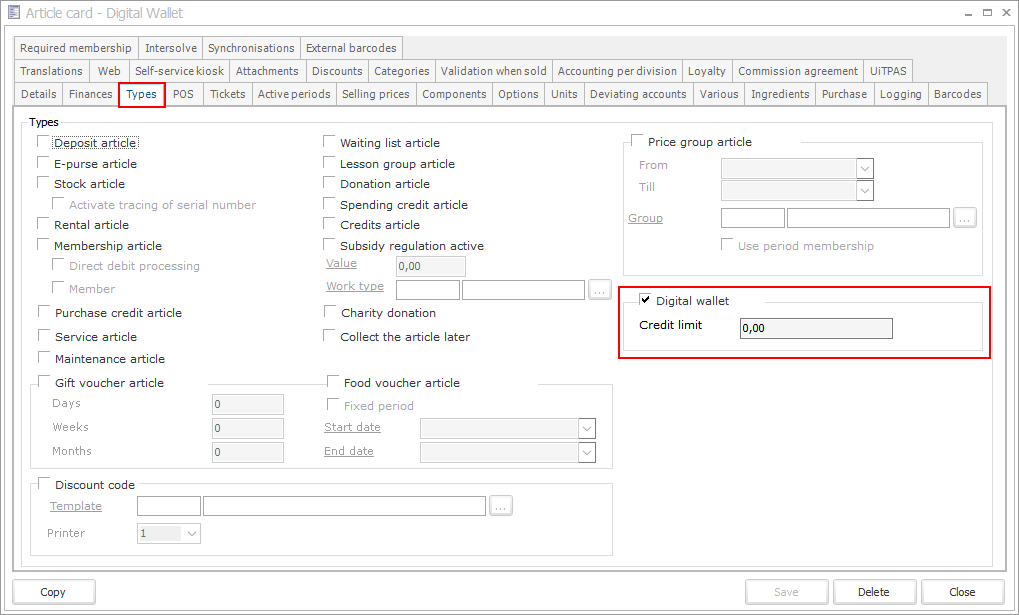
Task: Open the Selling prices tab
Action: [x=375, y=94]
